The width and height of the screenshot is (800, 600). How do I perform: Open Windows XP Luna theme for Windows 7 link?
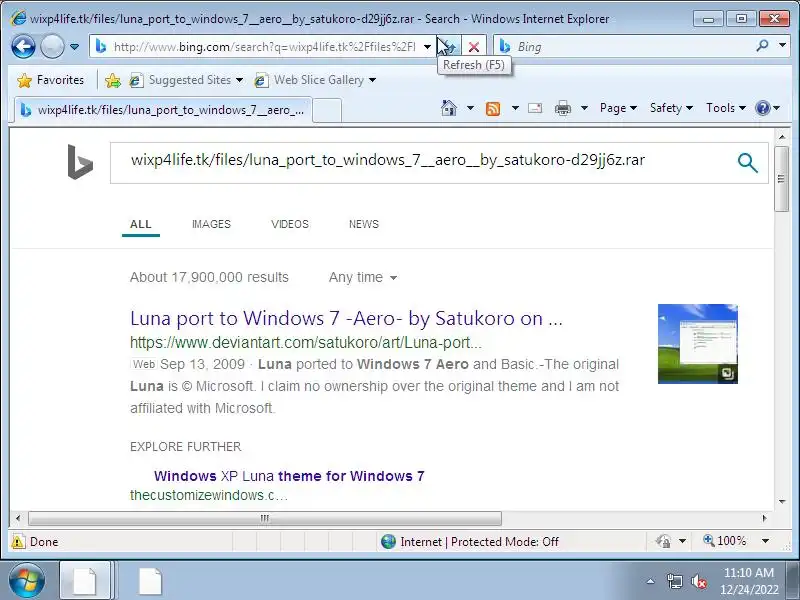[x=289, y=476]
